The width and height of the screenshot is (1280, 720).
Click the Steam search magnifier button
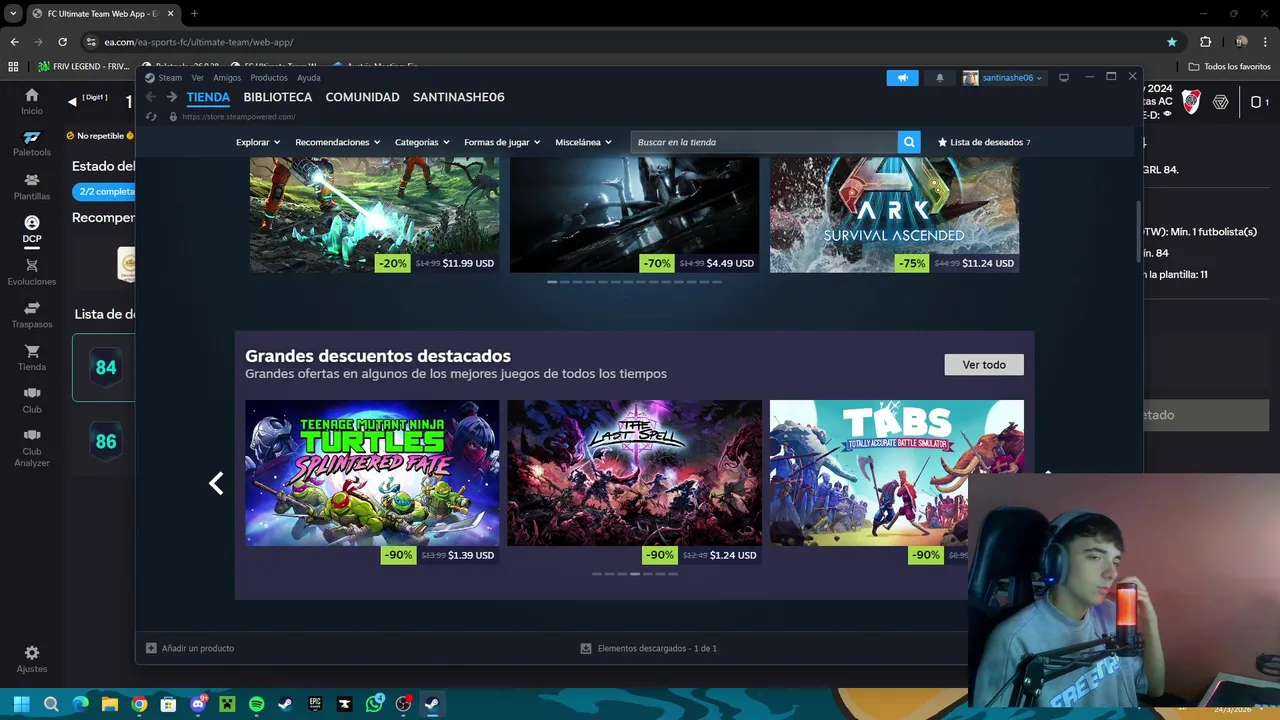pyautogui.click(x=909, y=142)
